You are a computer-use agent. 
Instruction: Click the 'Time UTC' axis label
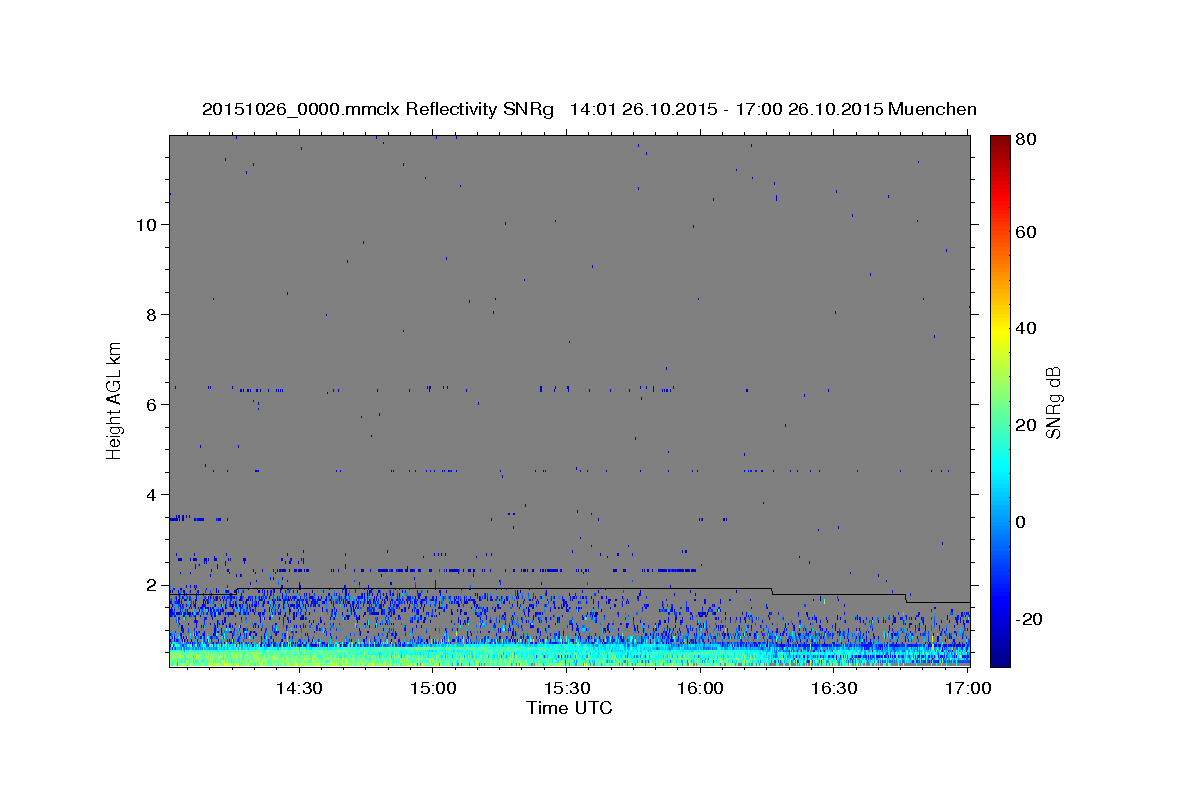569,708
